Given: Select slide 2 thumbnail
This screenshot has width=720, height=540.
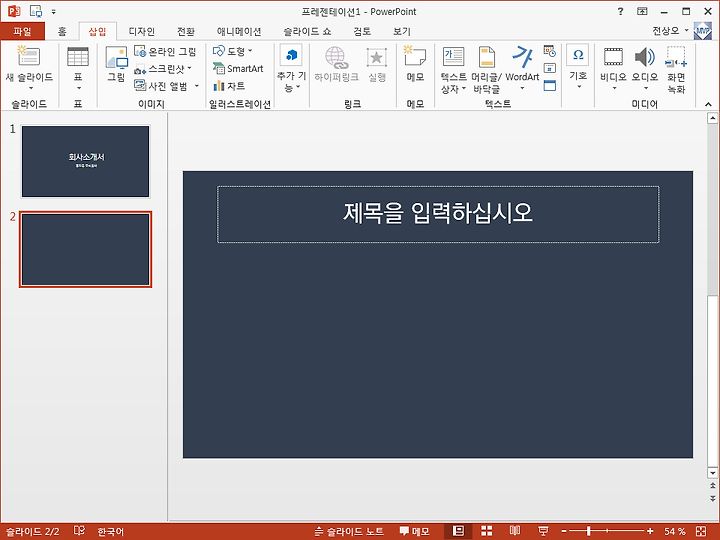Looking at the screenshot, I should click(85, 249).
